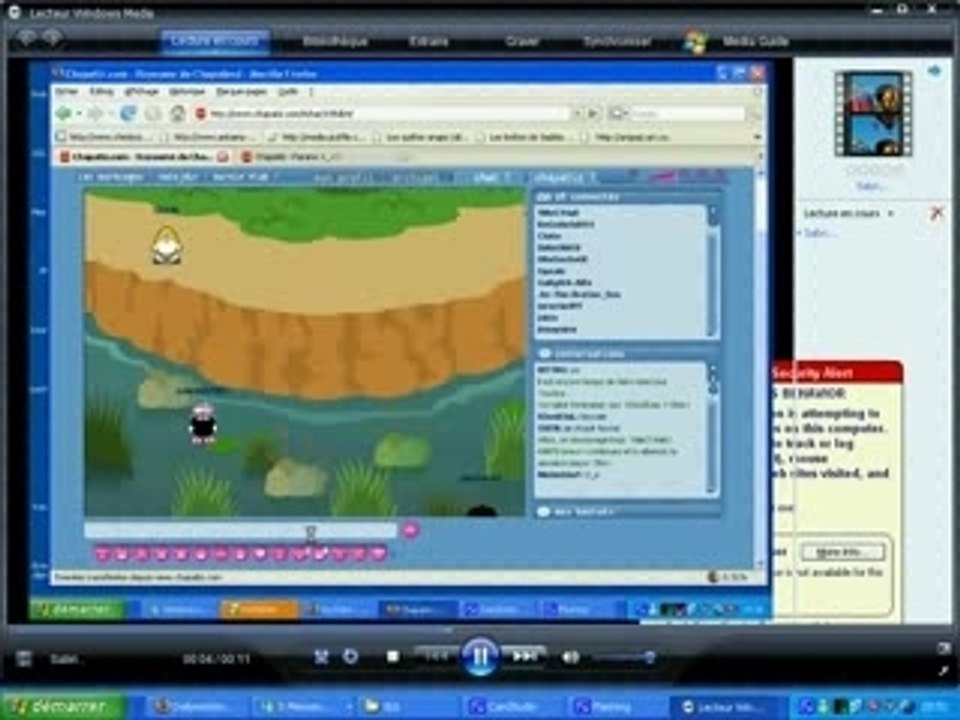
Task: Select the Salon item in the playlist
Action: coord(819,233)
